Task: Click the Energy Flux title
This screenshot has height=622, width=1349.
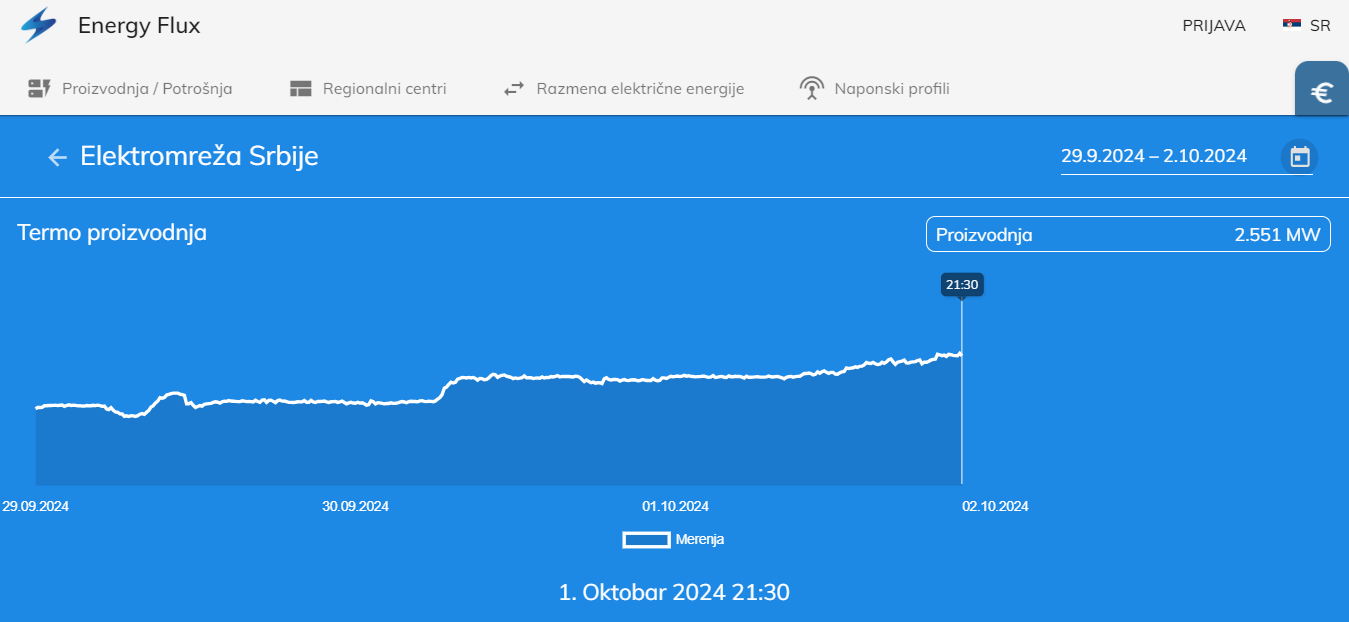Action: pos(139,26)
